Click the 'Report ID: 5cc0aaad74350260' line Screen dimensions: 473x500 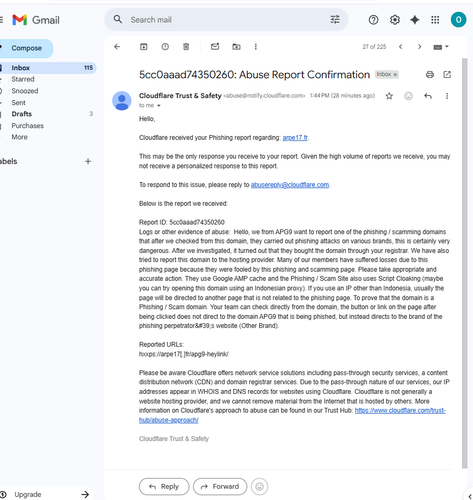(182, 222)
